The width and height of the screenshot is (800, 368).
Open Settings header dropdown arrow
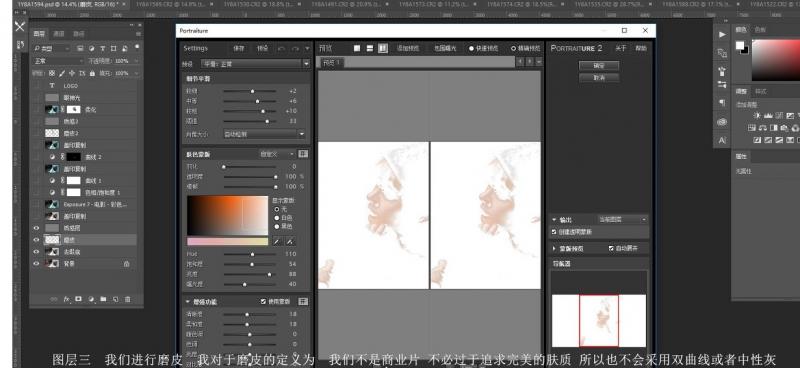(307, 48)
